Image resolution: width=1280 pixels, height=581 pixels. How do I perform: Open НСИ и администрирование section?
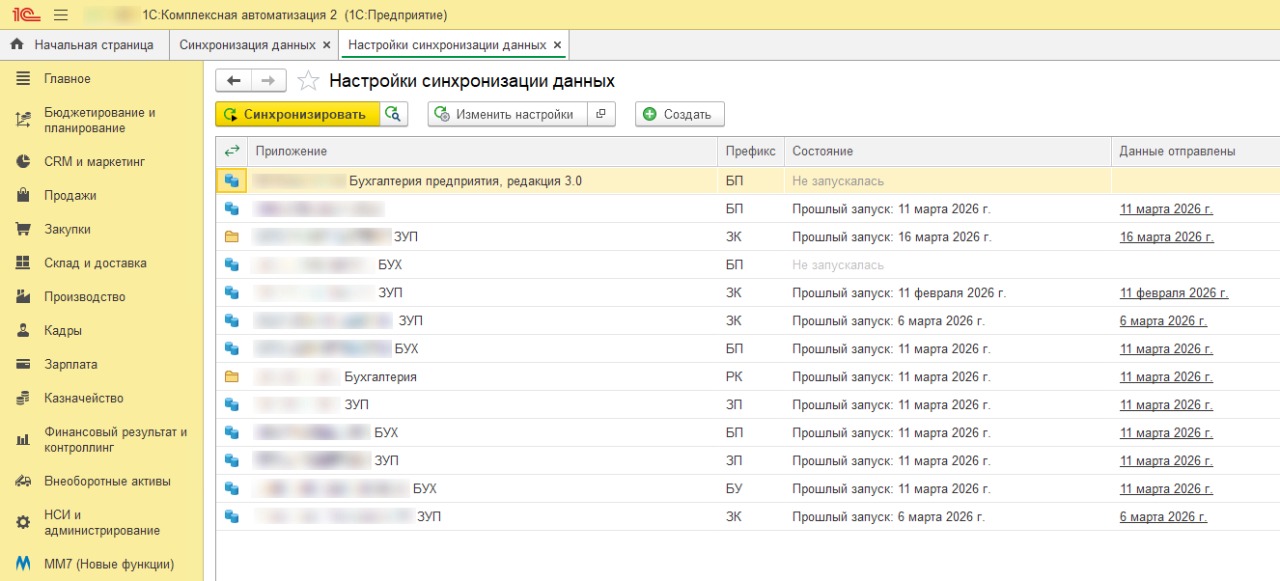[x=101, y=523]
